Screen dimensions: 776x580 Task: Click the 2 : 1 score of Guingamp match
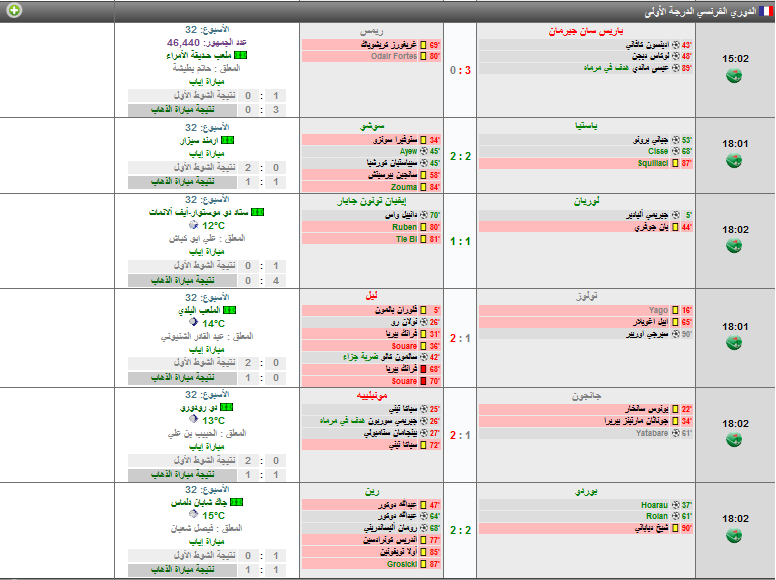(460, 435)
